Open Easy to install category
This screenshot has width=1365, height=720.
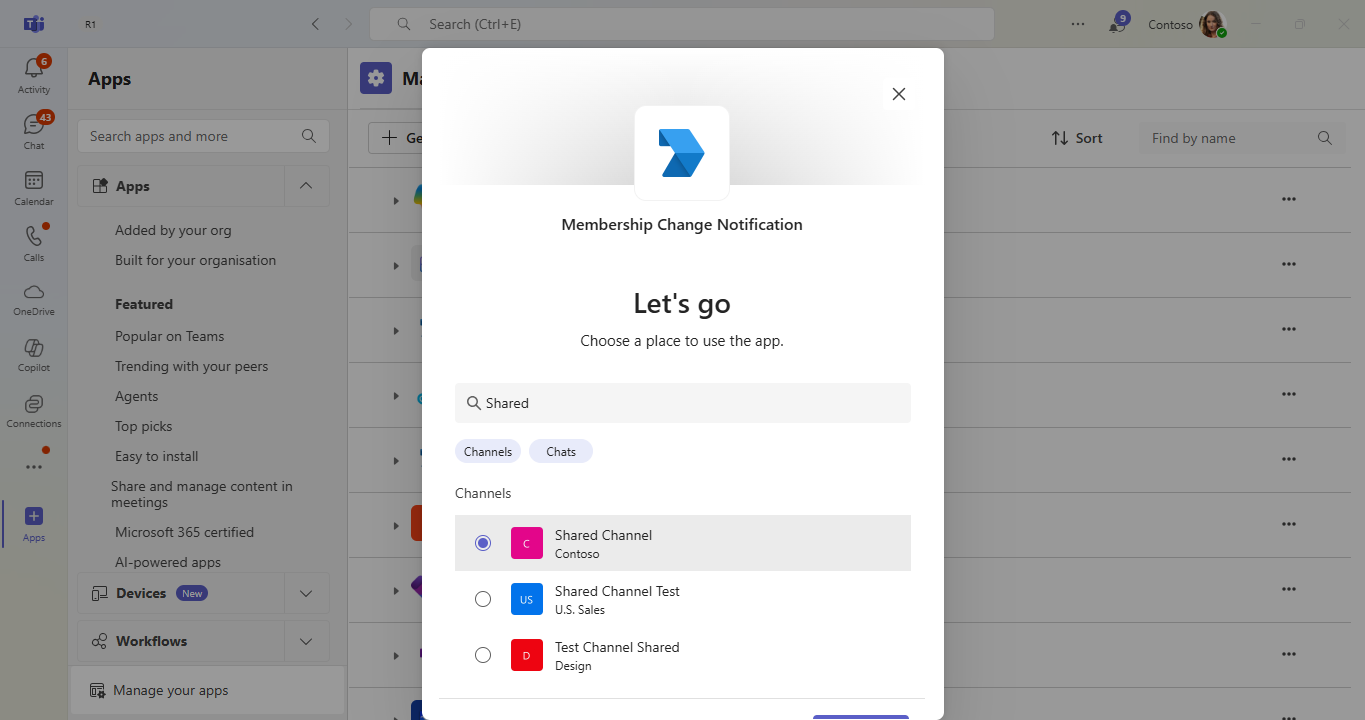click(x=157, y=456)
